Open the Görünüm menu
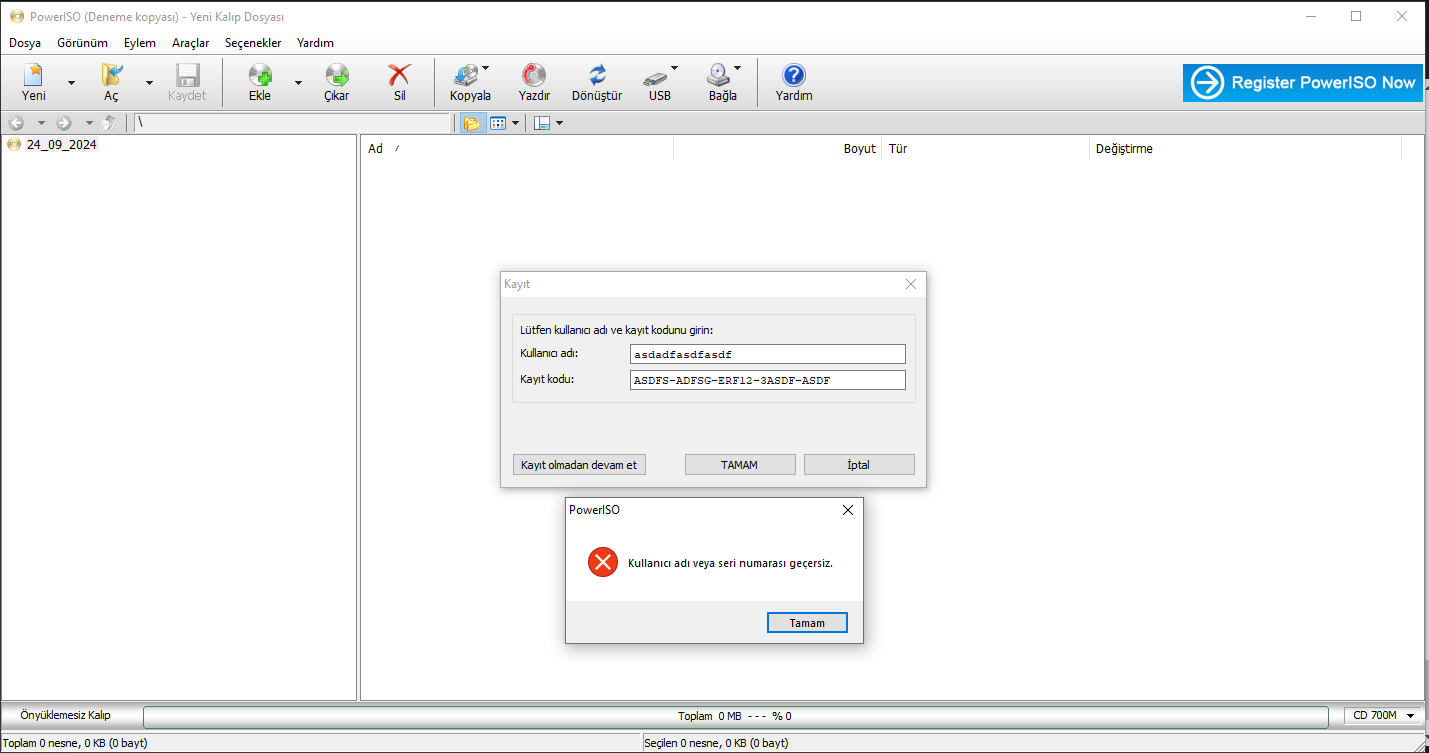Viewport: 1429px width, 753px height. click(x=82, y=43)
